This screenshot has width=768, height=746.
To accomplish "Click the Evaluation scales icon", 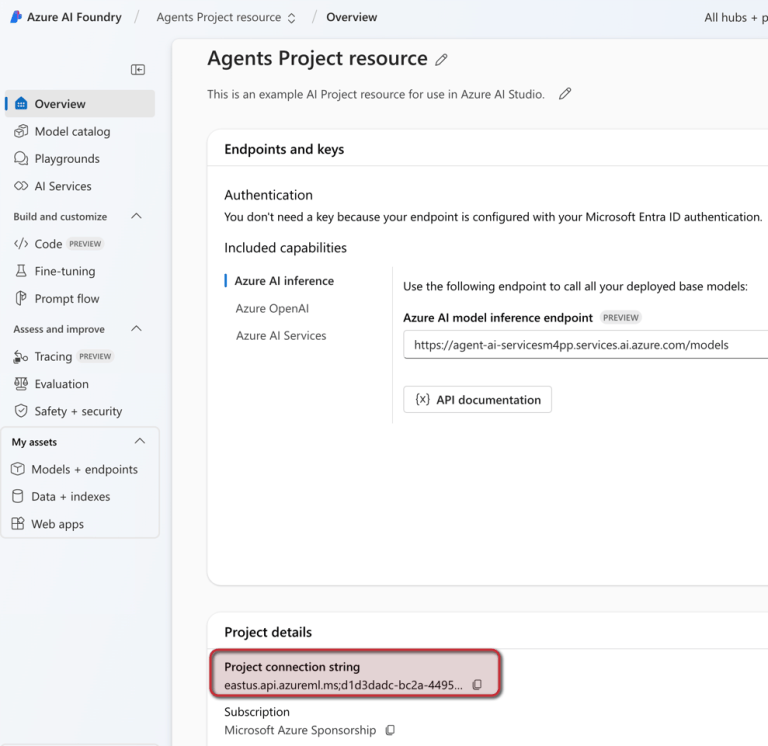I will [21, 384].
